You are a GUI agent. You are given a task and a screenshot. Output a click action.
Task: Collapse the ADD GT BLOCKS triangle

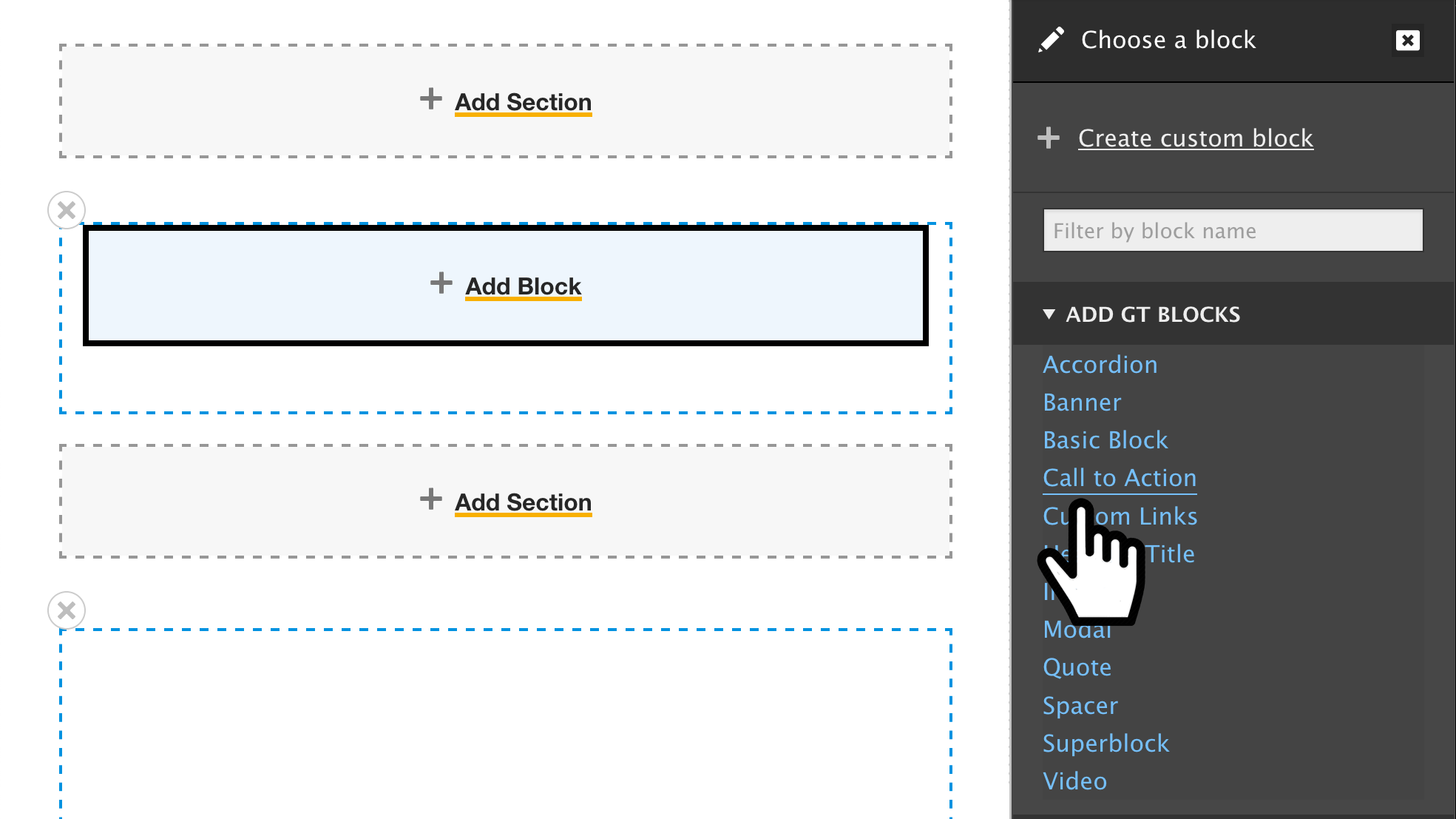(x=1049, y=314)
